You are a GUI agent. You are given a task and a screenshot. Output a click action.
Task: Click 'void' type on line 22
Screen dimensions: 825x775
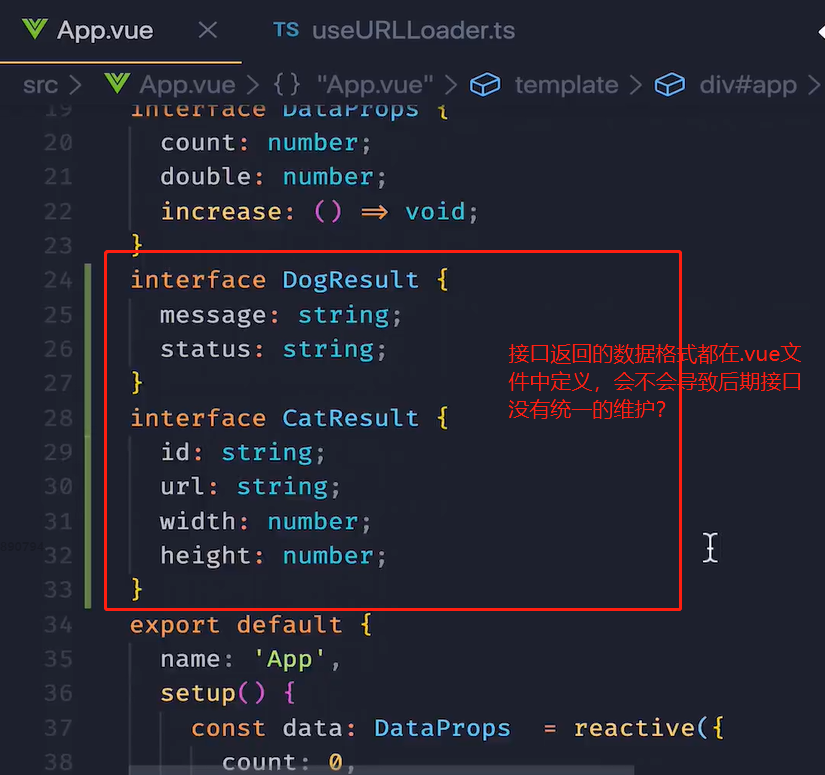[x=435, y=212]
